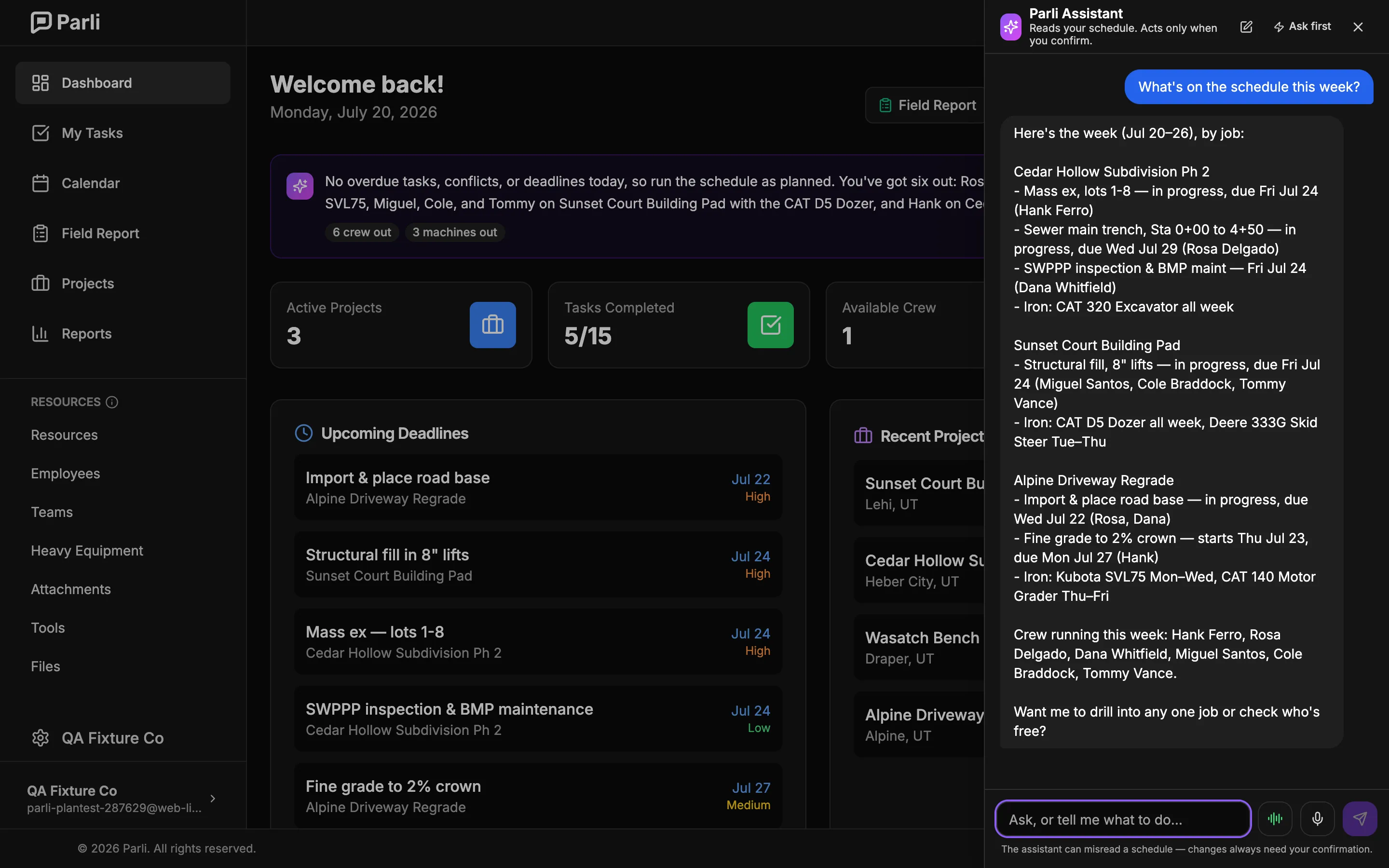Click the info icon next to RESOURCES
Viewport: 1389px width, 868px height.
coord(112,402)
